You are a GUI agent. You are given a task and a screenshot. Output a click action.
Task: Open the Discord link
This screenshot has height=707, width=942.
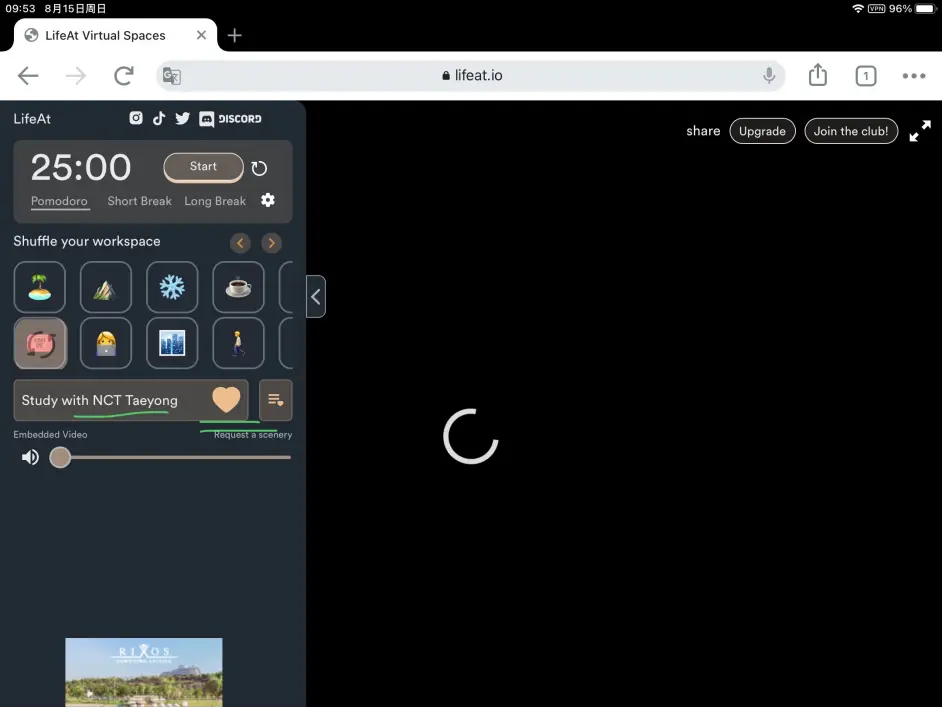231,119
